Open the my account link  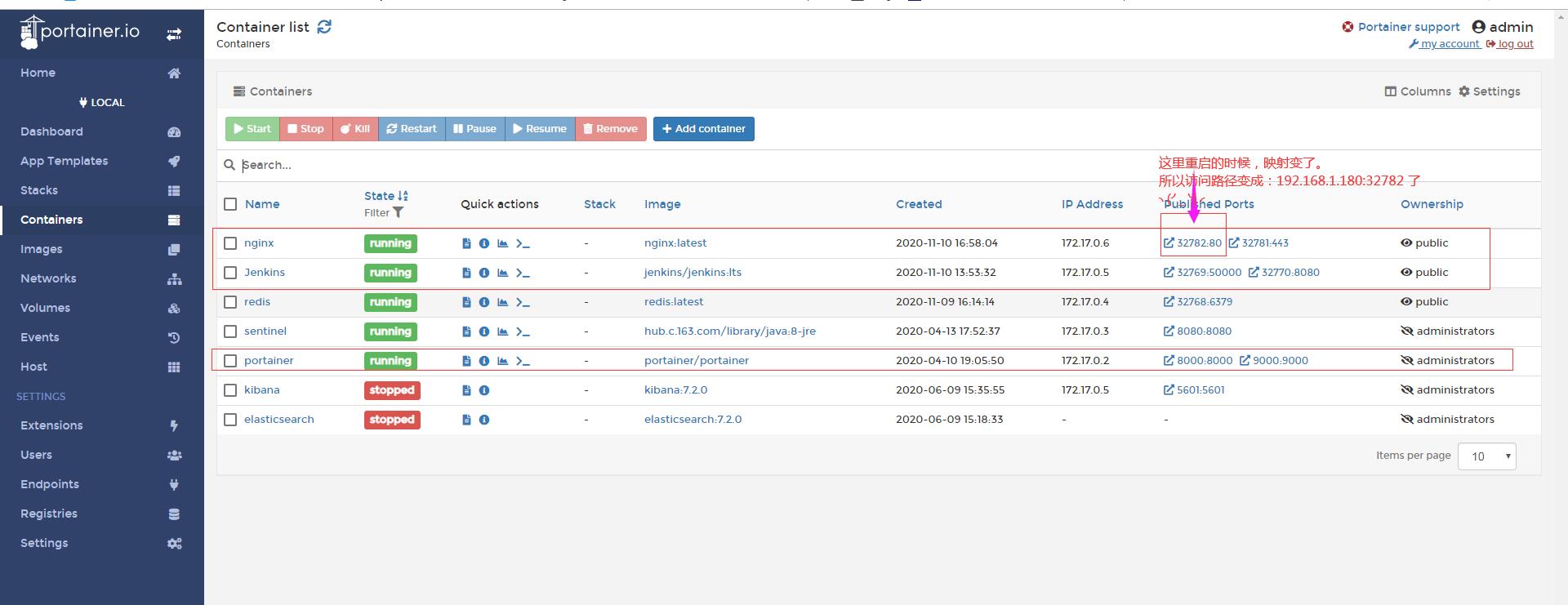click(x=1444, y=44)
